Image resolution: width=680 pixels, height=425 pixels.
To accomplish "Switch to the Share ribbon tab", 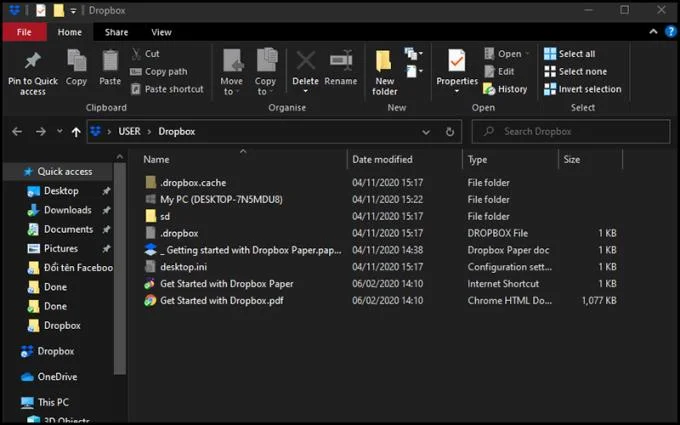I will 116,32.
